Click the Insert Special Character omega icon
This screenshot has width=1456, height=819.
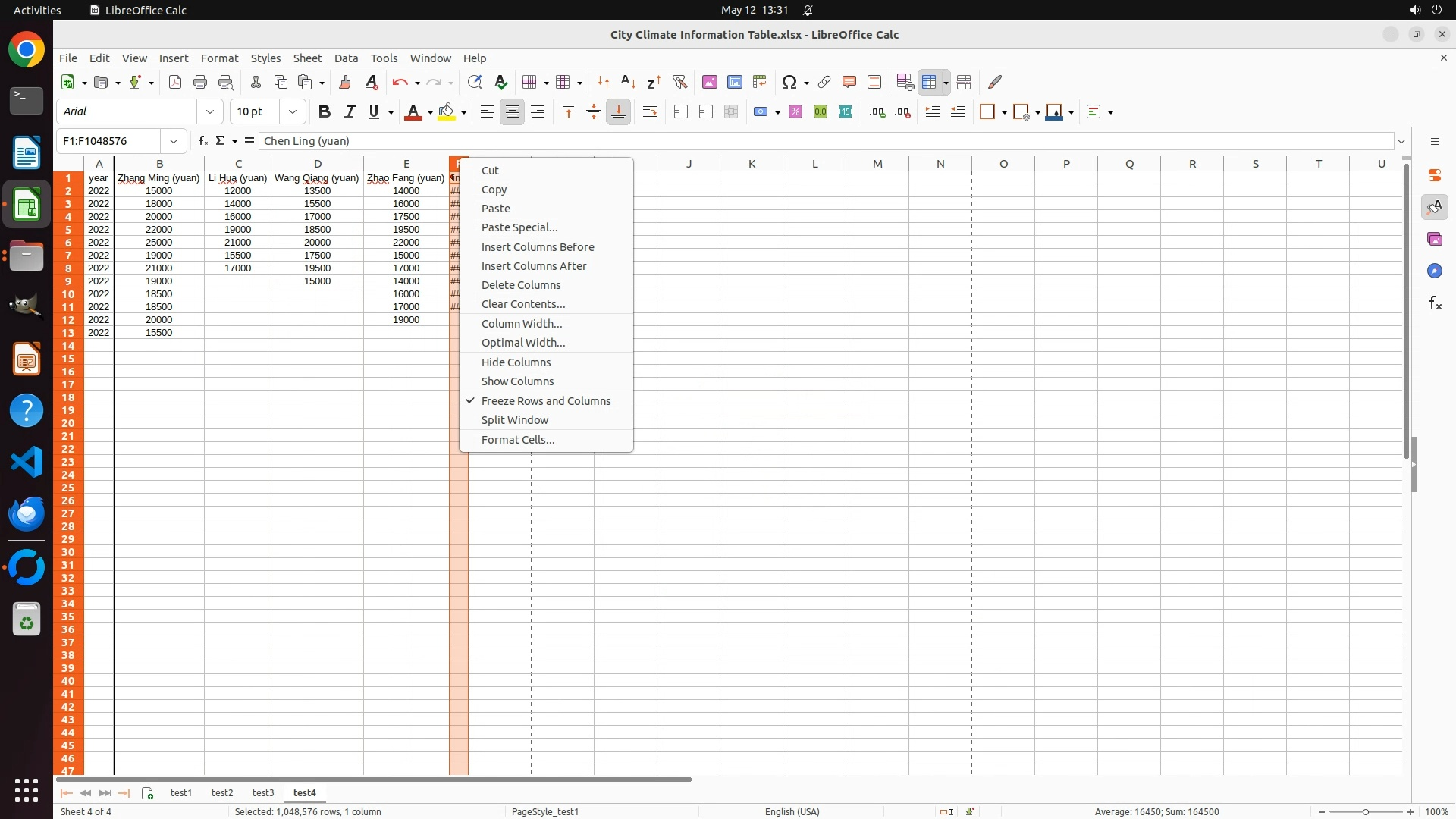[789, 82]
